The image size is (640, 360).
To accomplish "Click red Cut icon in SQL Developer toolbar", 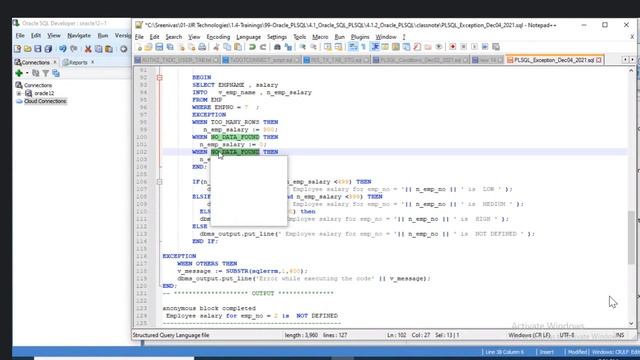I will 88,49.
